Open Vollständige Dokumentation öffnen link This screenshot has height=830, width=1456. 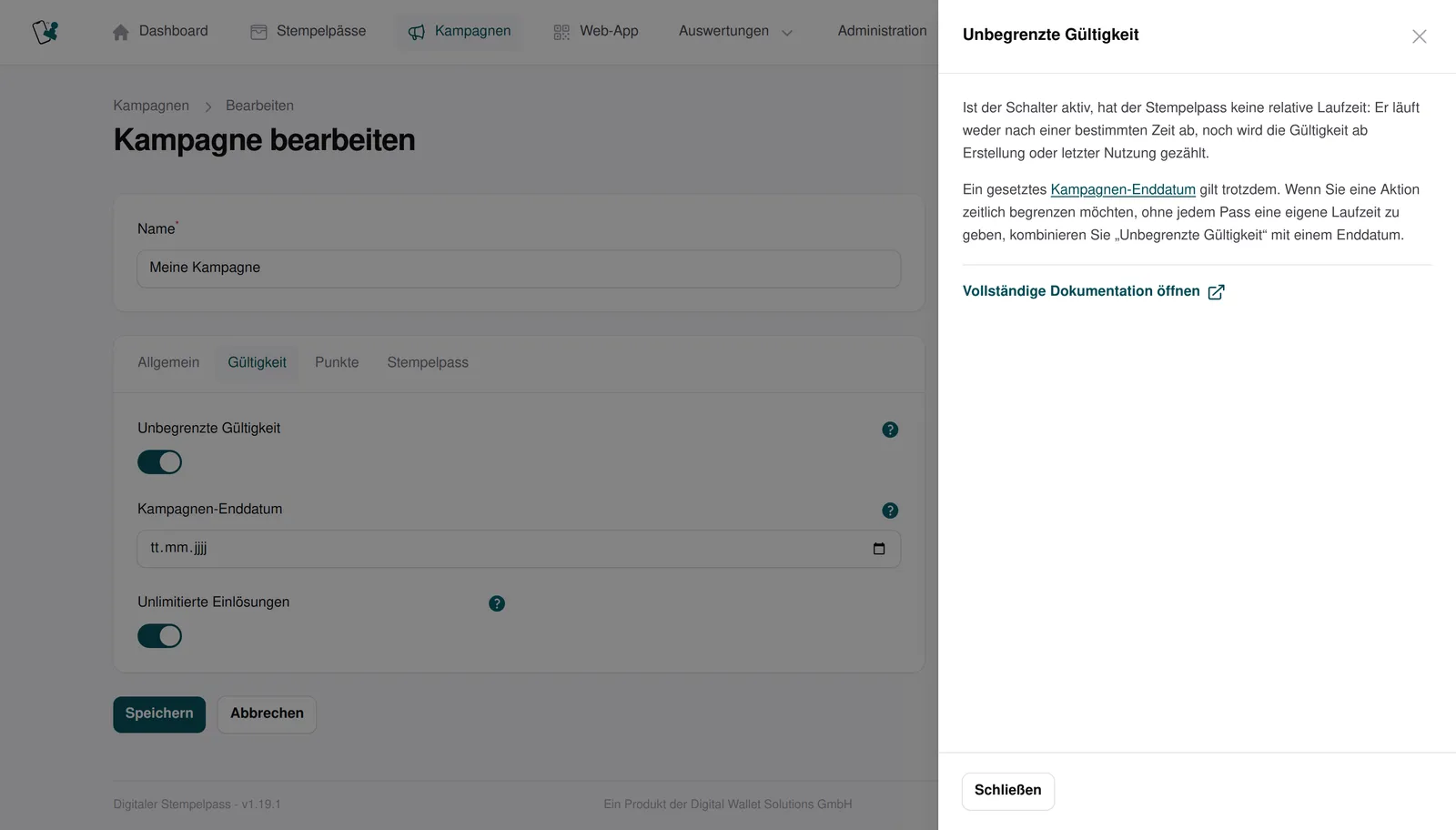1094,291
